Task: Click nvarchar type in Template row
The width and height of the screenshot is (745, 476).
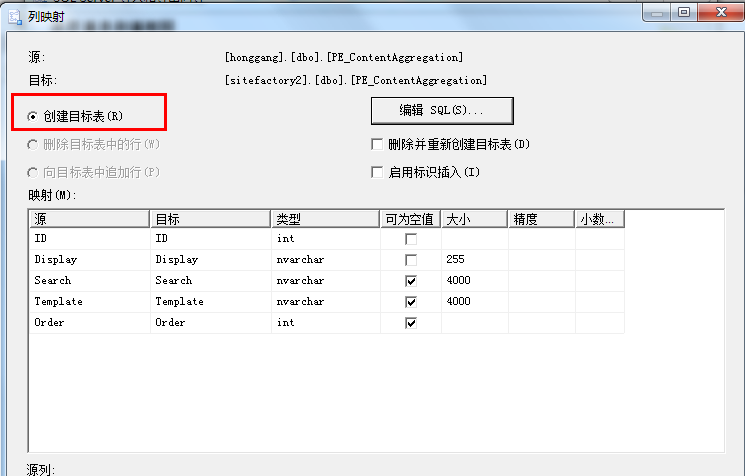Action: [x=325, y=302]
